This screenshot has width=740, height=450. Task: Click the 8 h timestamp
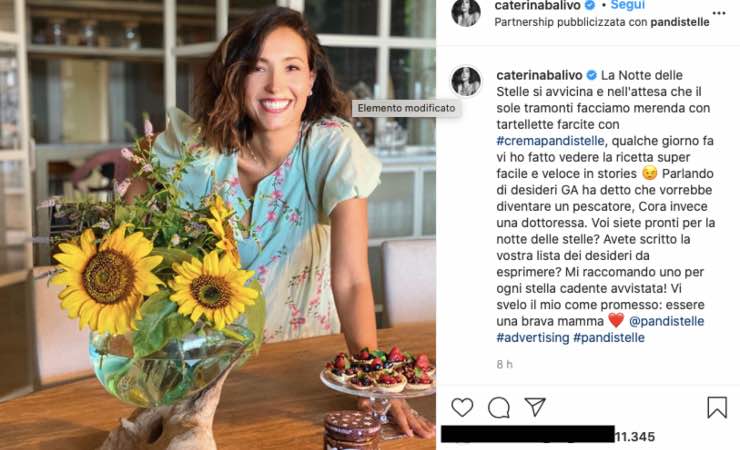(x=504, y=365)
